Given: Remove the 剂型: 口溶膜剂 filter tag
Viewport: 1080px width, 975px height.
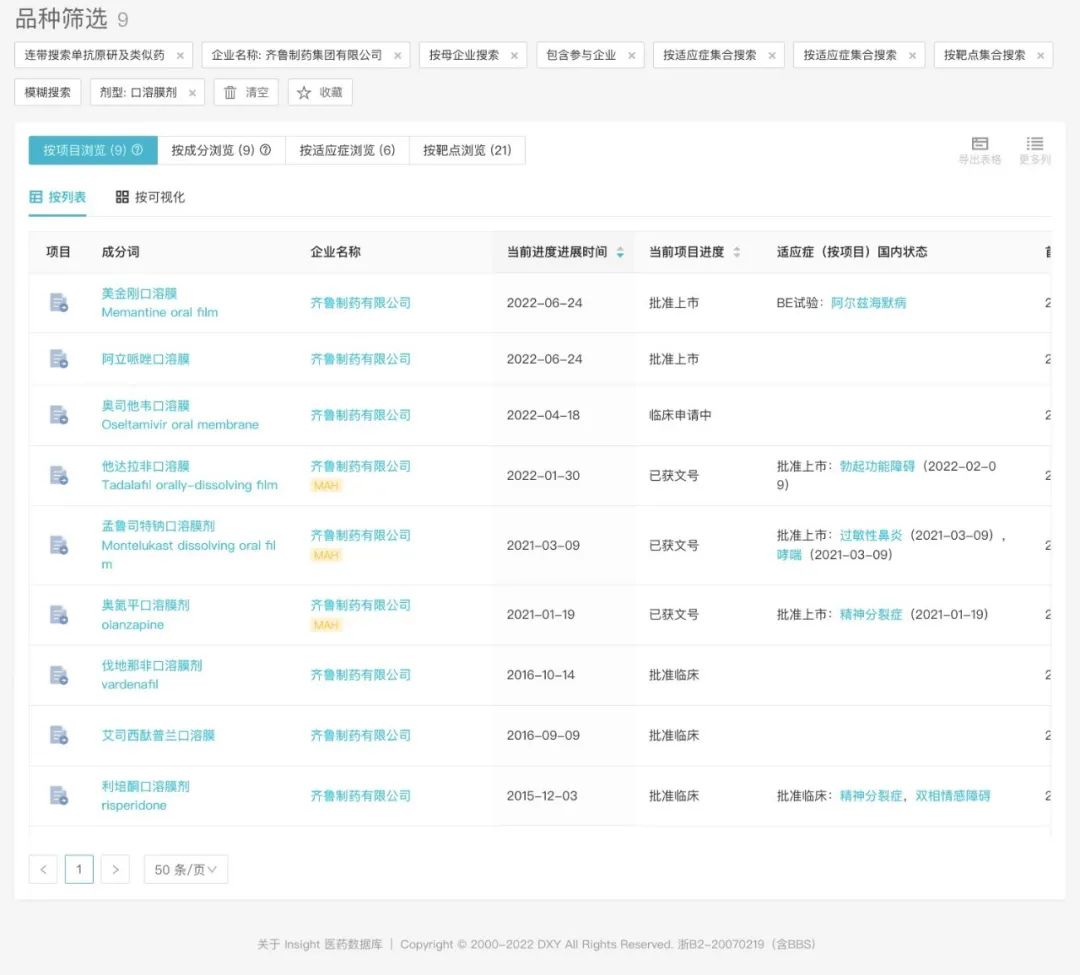Looking at the screenshot, I should pos(192,93).
